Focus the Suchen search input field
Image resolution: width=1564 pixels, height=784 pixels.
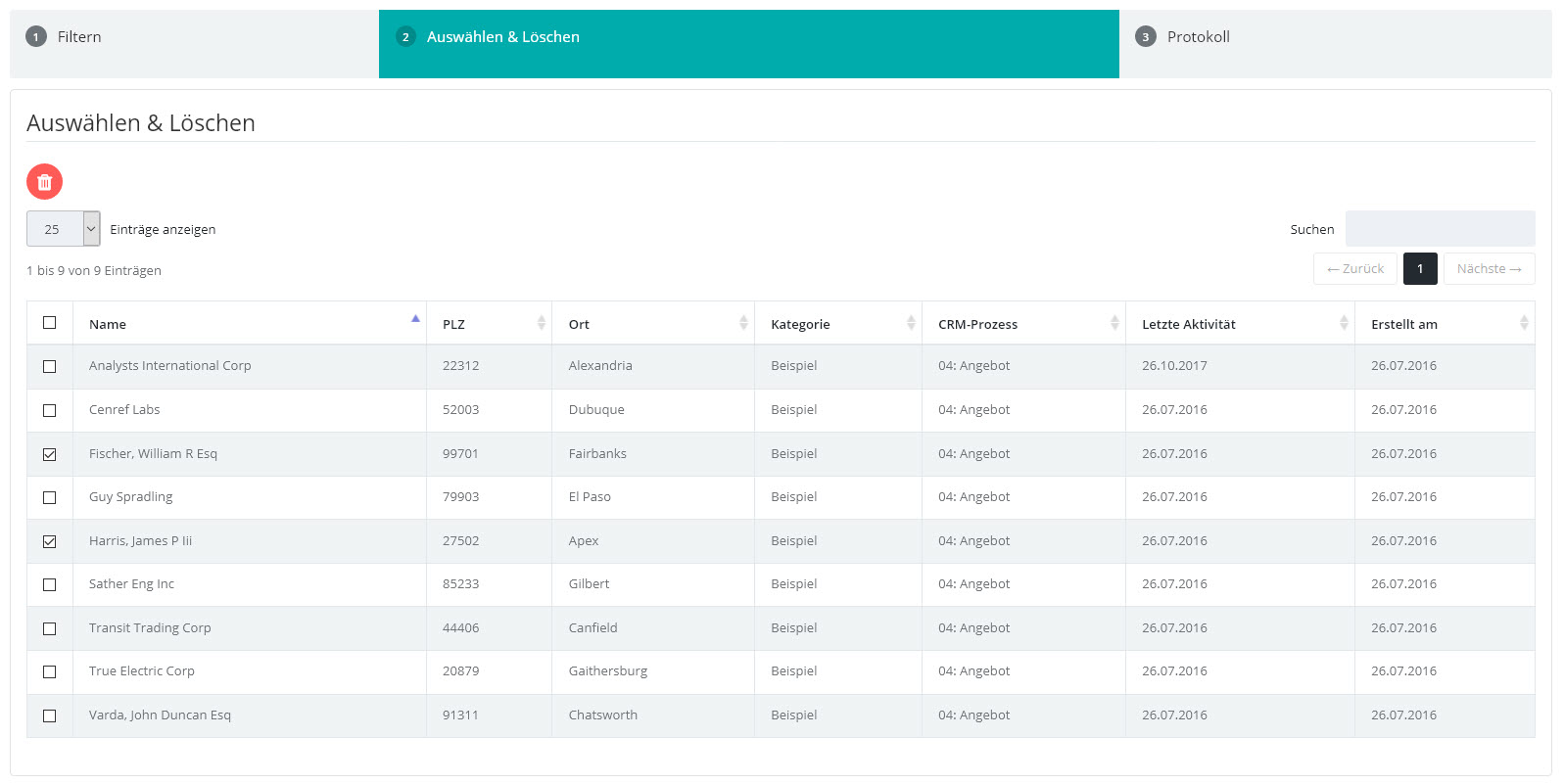tap(1439, 229)
